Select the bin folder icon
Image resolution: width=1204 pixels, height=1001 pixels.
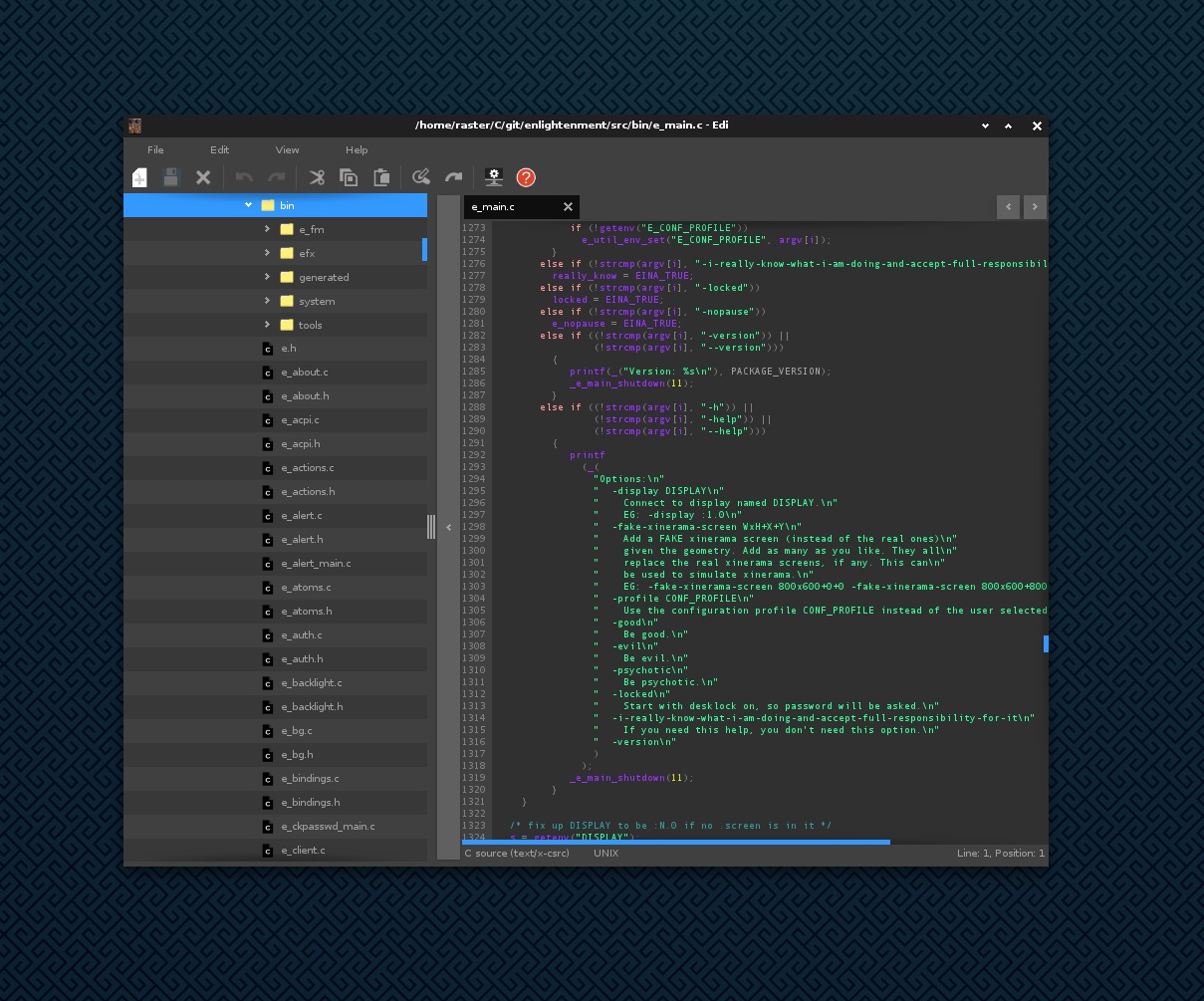tap(268, 205)
